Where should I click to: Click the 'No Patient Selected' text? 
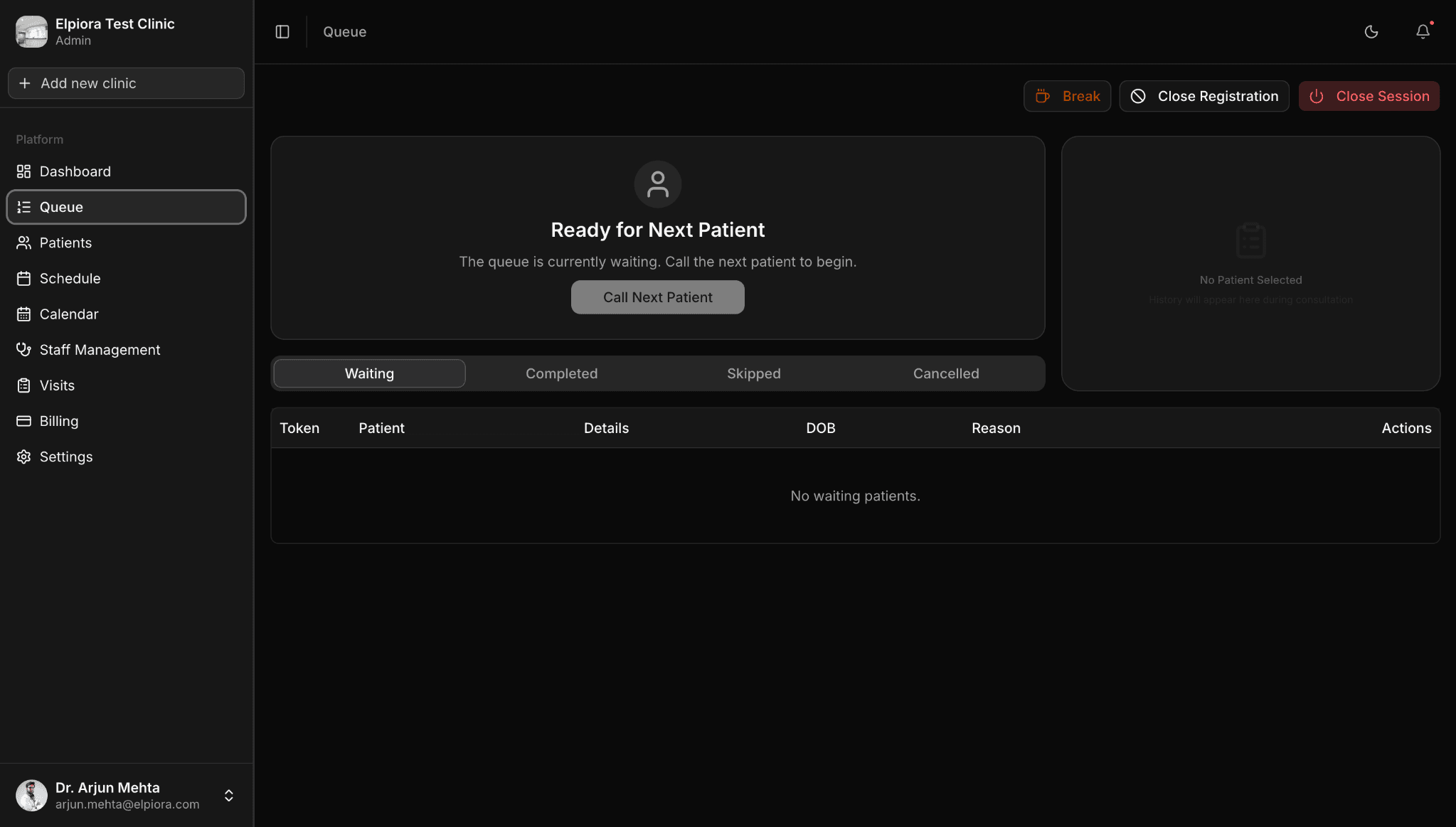[x=1250, y=280]
